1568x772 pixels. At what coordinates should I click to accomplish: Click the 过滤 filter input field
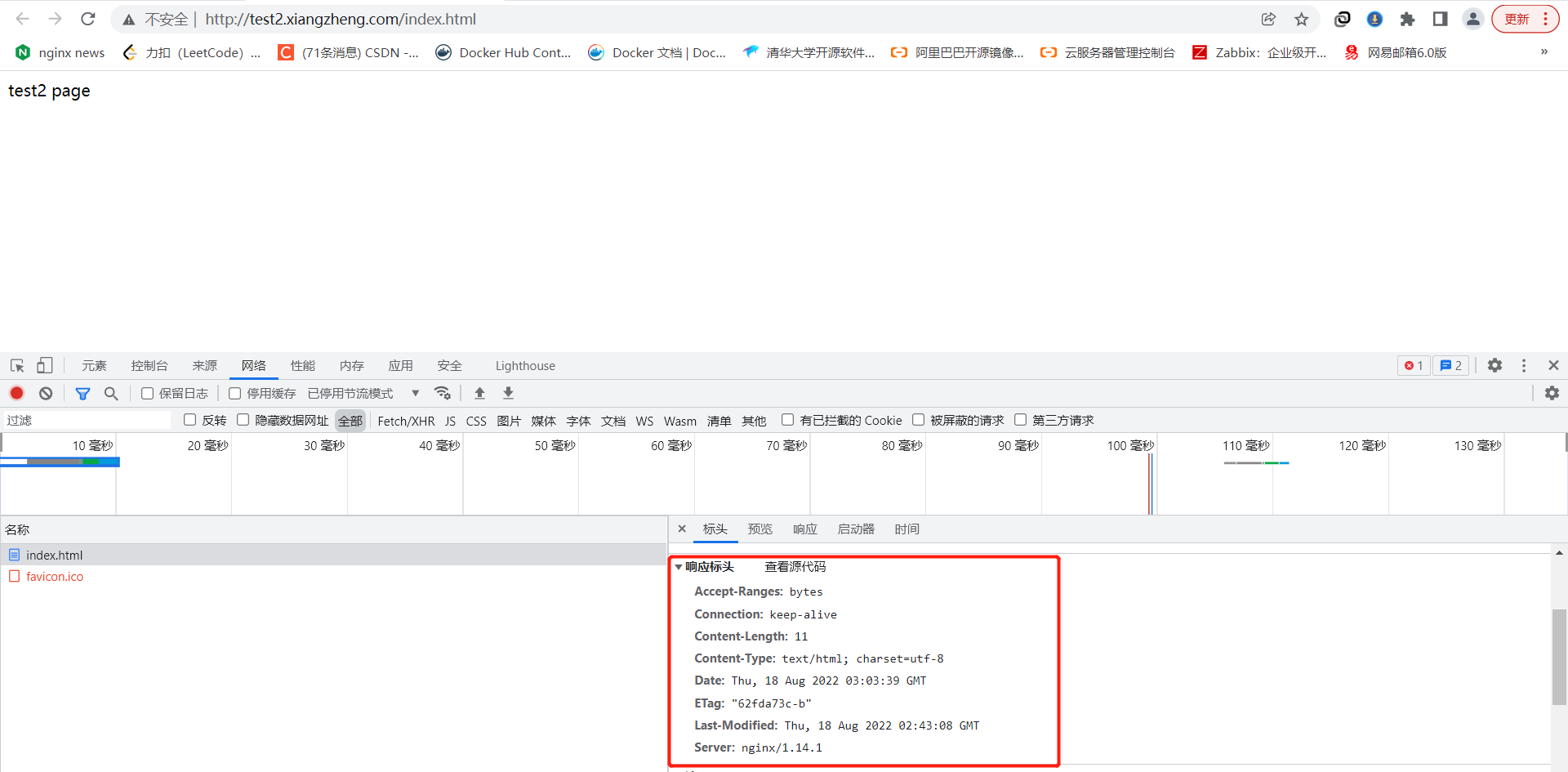coord(86,420)
